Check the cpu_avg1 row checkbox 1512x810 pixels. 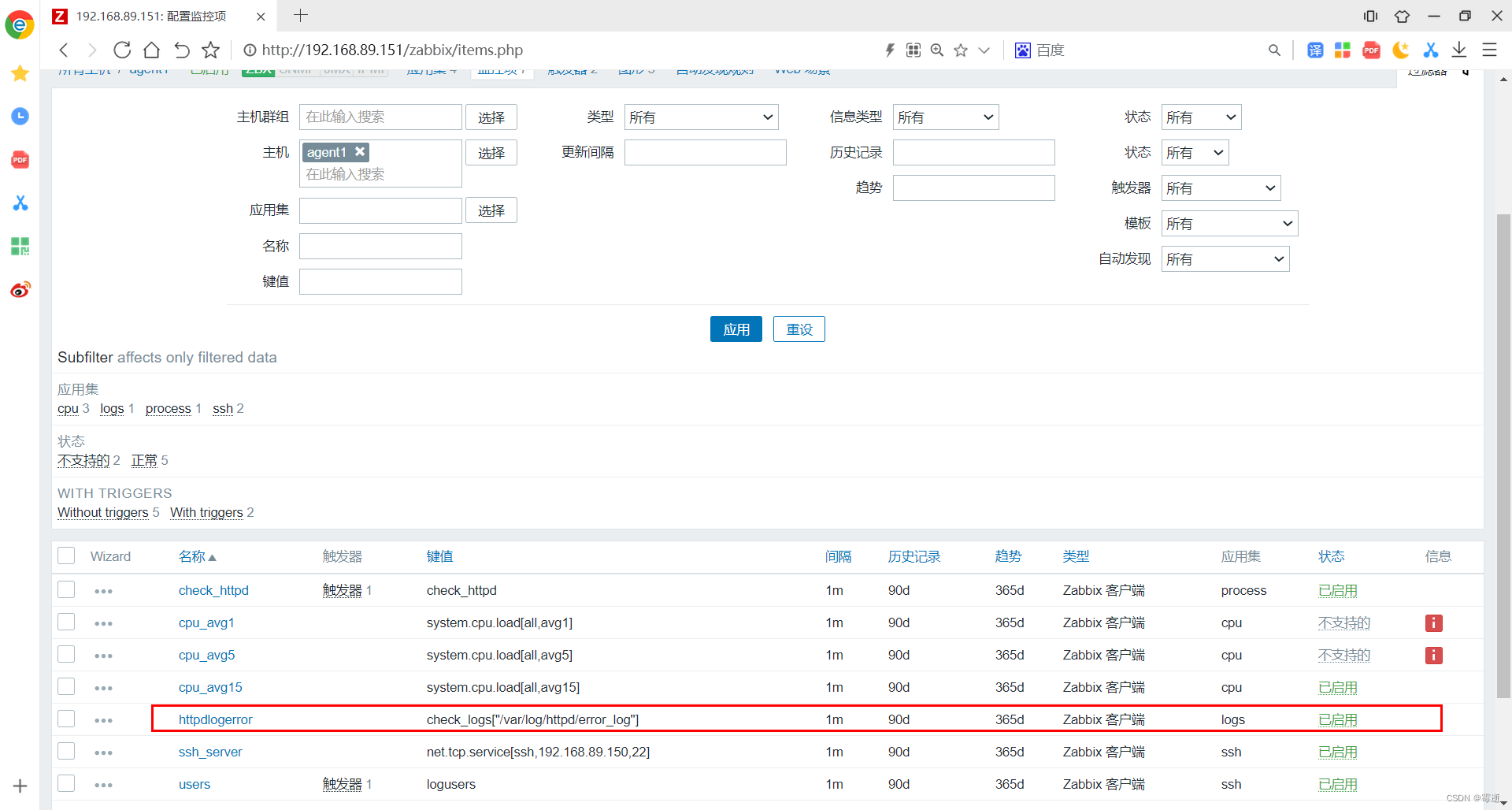[66, 622]
